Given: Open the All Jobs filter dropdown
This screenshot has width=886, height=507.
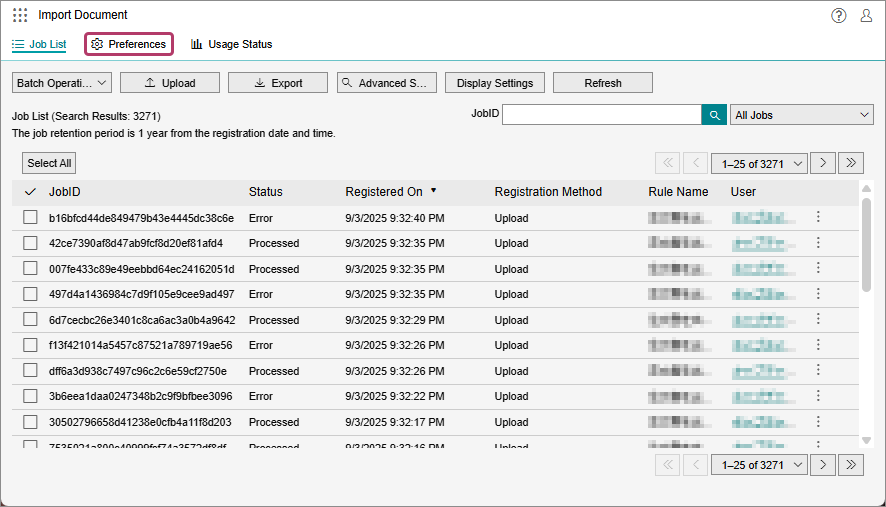Looking at the screenshot, I should click(802, 115).
